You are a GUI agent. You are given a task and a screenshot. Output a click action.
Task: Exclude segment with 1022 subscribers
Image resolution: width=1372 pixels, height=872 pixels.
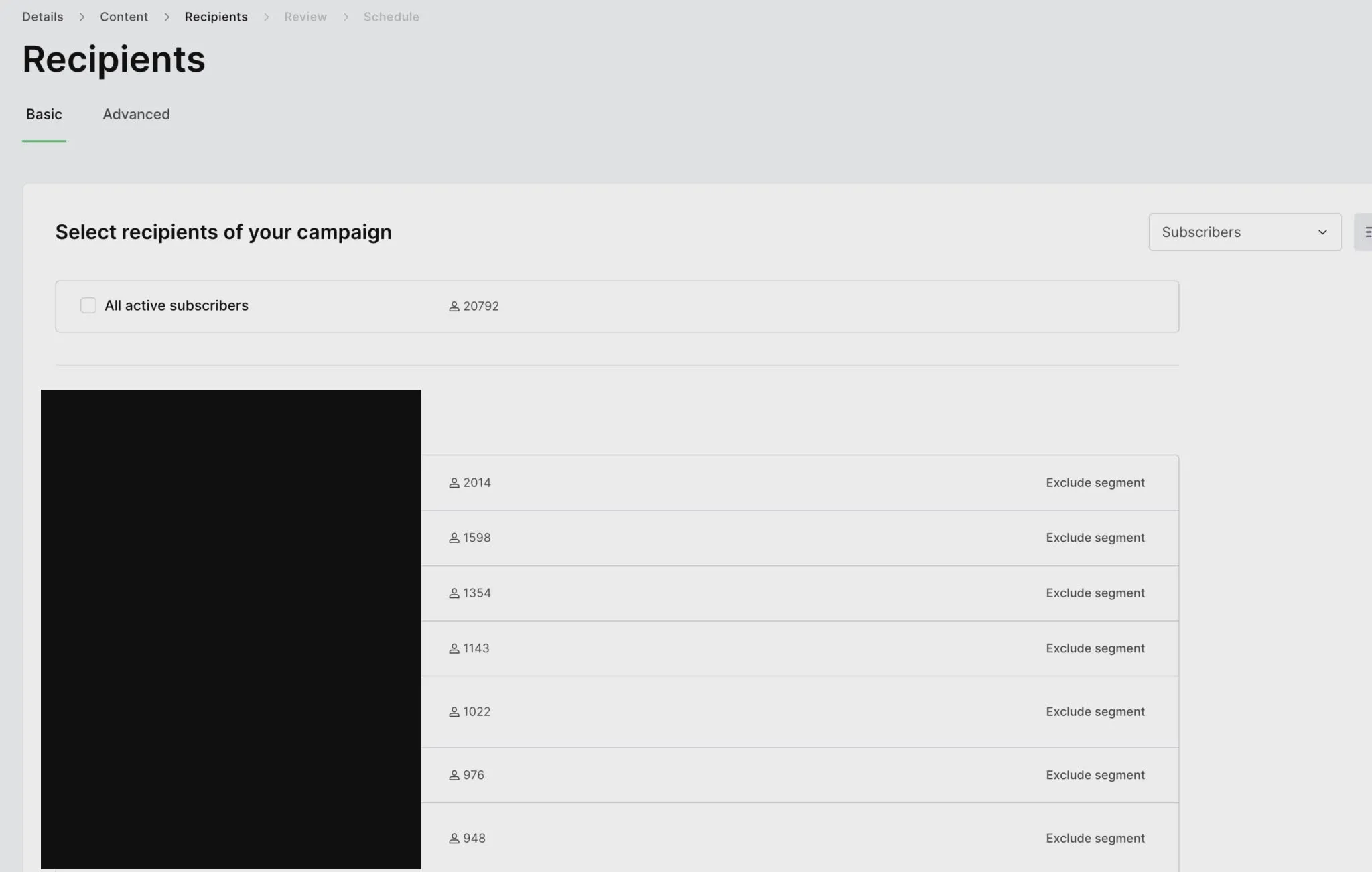coord(1095,711)
